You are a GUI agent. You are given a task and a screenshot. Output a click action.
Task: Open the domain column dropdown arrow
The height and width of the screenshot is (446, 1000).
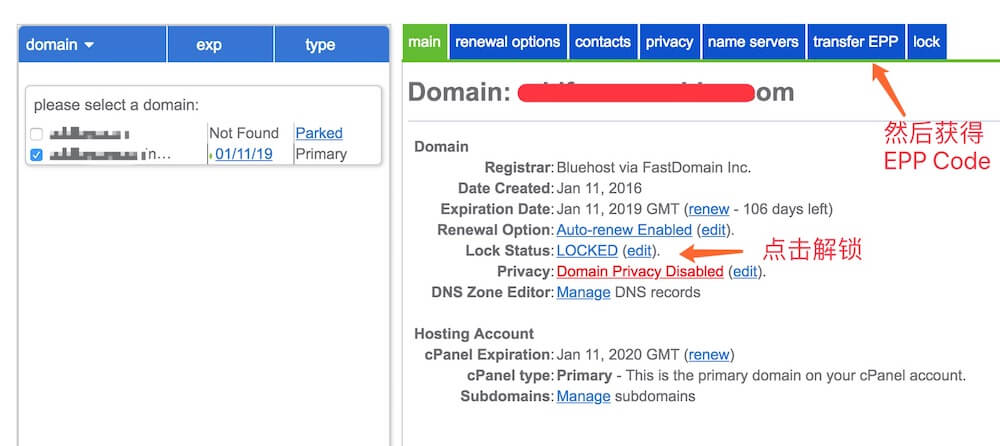pos(89,45)
